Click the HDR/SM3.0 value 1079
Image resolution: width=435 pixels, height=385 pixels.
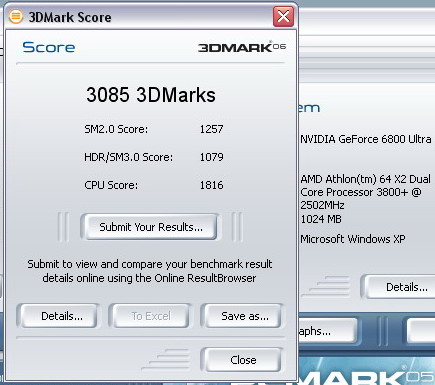click(x=211, y=157)
